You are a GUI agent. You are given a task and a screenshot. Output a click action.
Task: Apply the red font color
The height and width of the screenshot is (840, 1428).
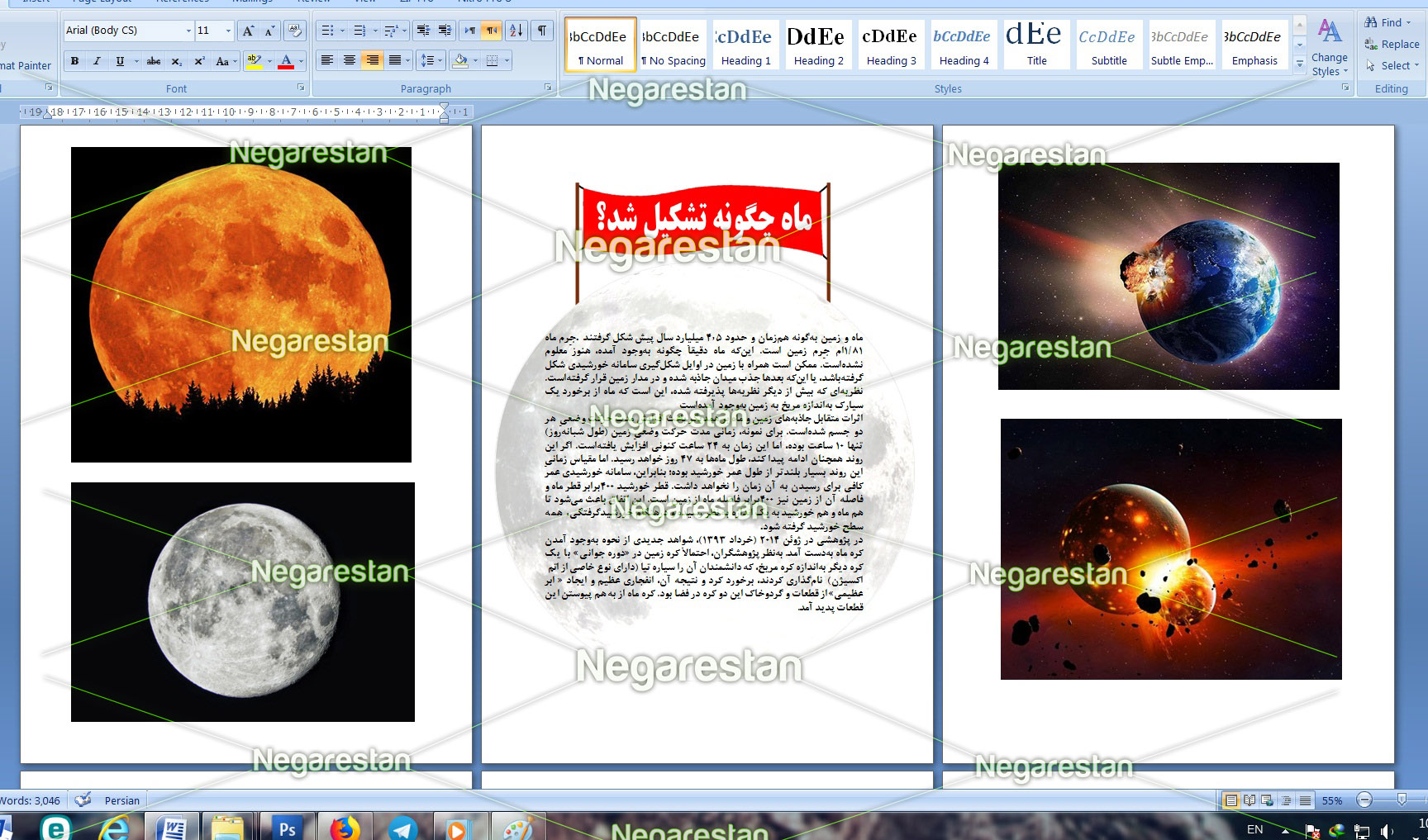[x=286, y=61]
